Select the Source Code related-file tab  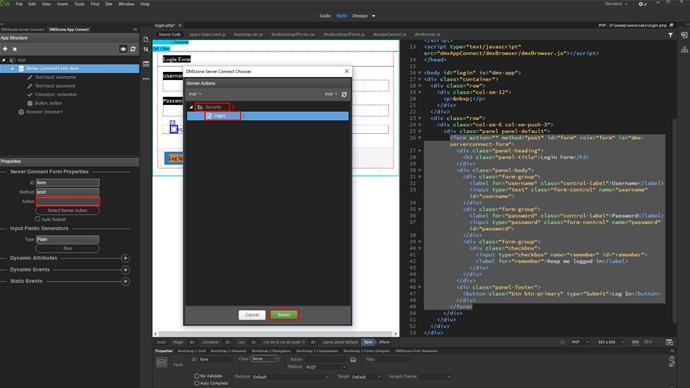pyautogui.click(x=169, y=34)
